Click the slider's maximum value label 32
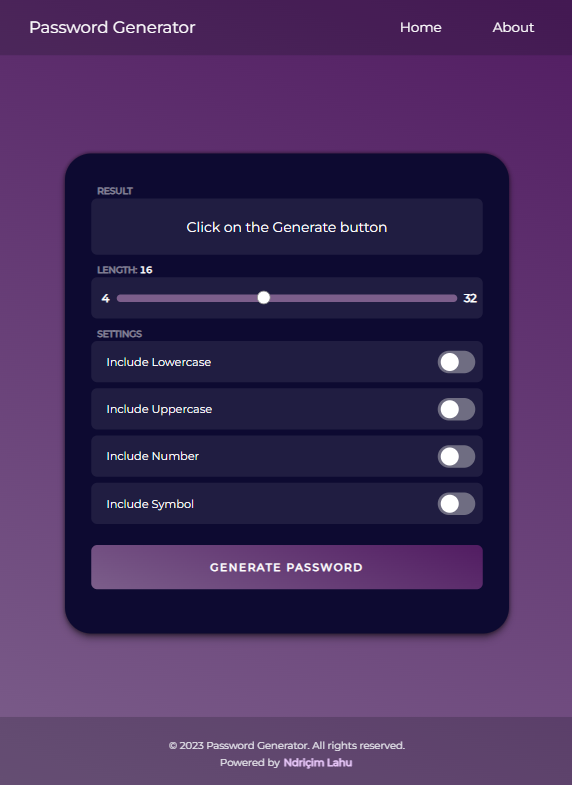The height and width of the screenshot is (785, 572). point(470,298)
